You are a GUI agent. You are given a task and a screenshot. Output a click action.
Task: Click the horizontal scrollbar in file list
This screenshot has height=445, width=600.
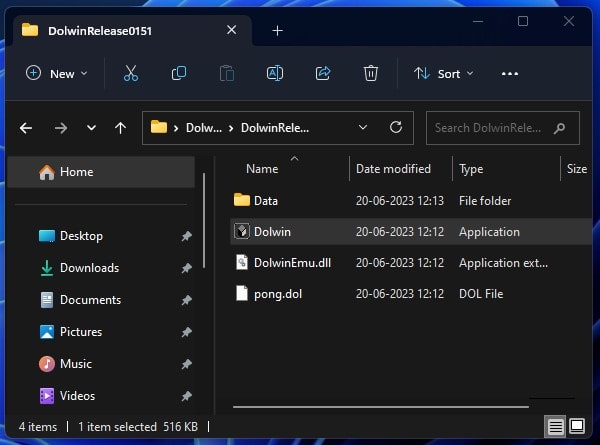[x=381, y=407]
